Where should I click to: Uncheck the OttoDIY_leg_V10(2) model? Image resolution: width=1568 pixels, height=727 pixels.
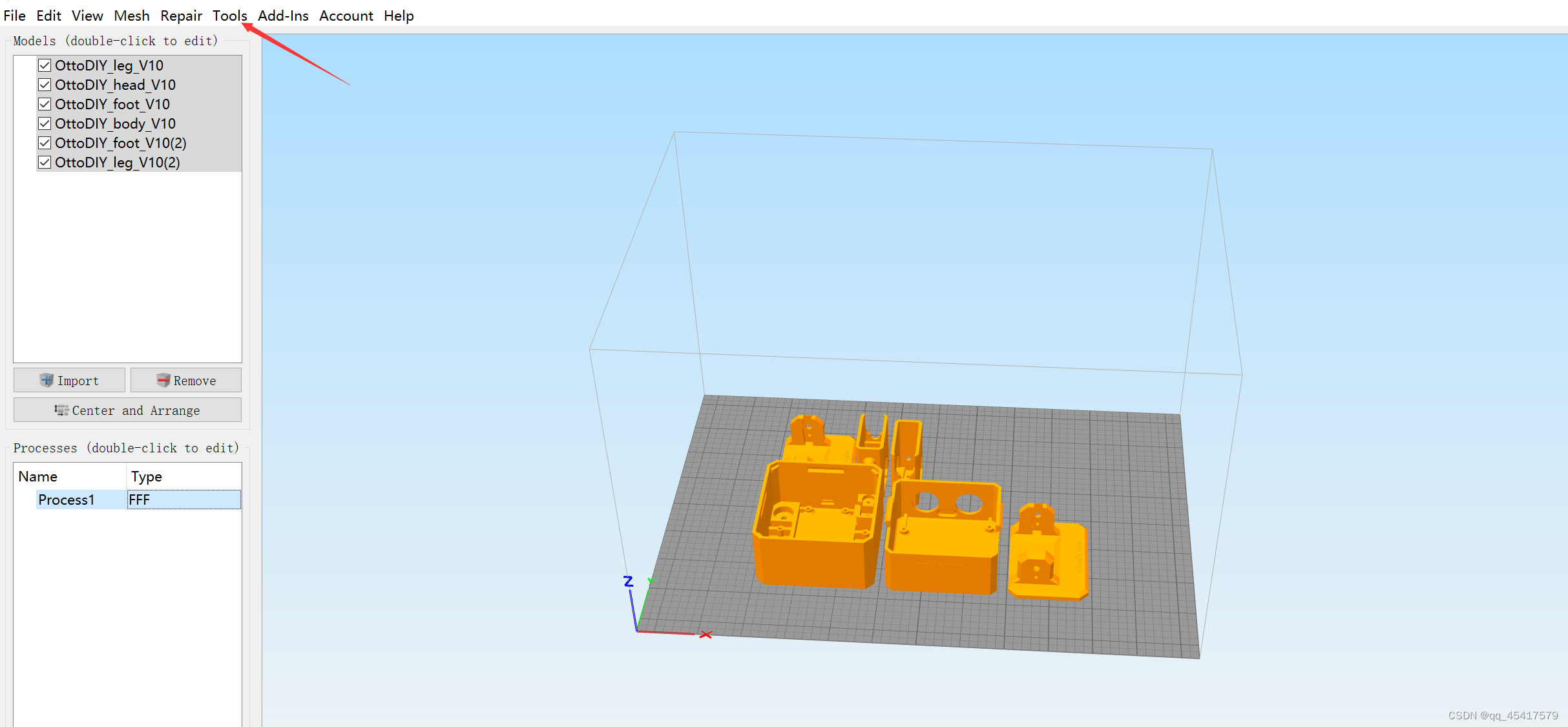(x=44, y=162)
